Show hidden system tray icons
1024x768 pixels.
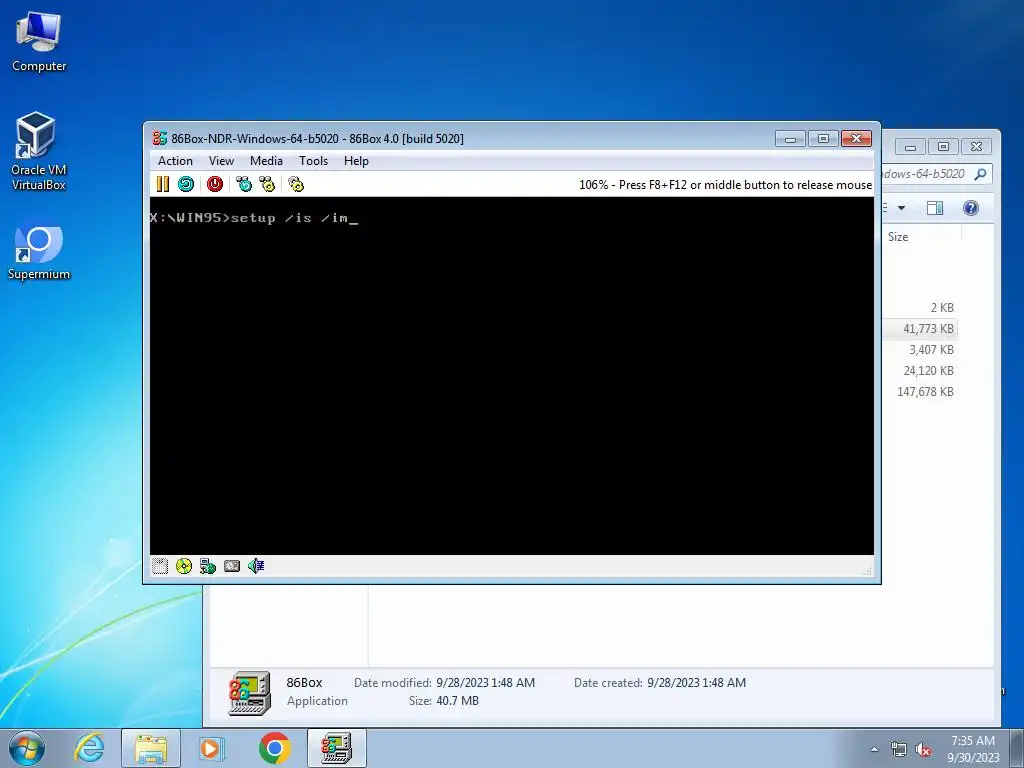[x=874, y=749]
